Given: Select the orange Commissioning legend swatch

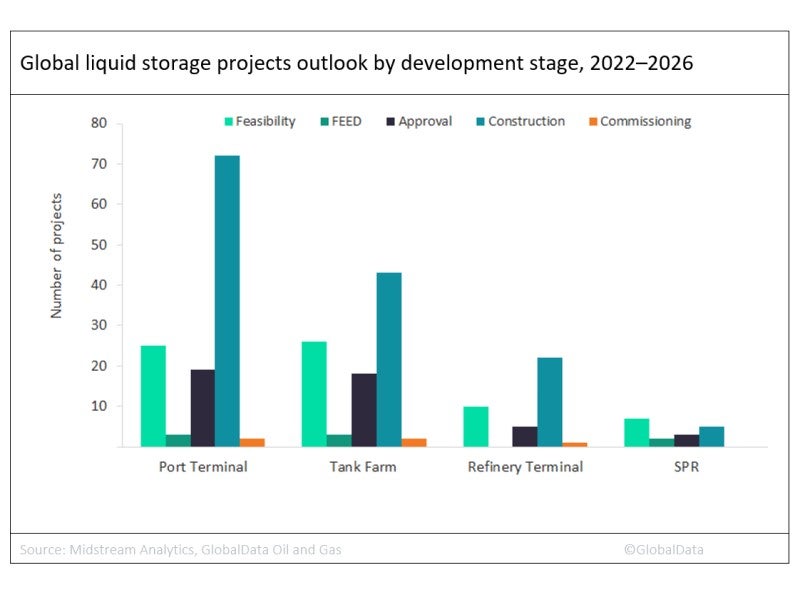Looking at the screenshot, I should (x=591, y=122).
